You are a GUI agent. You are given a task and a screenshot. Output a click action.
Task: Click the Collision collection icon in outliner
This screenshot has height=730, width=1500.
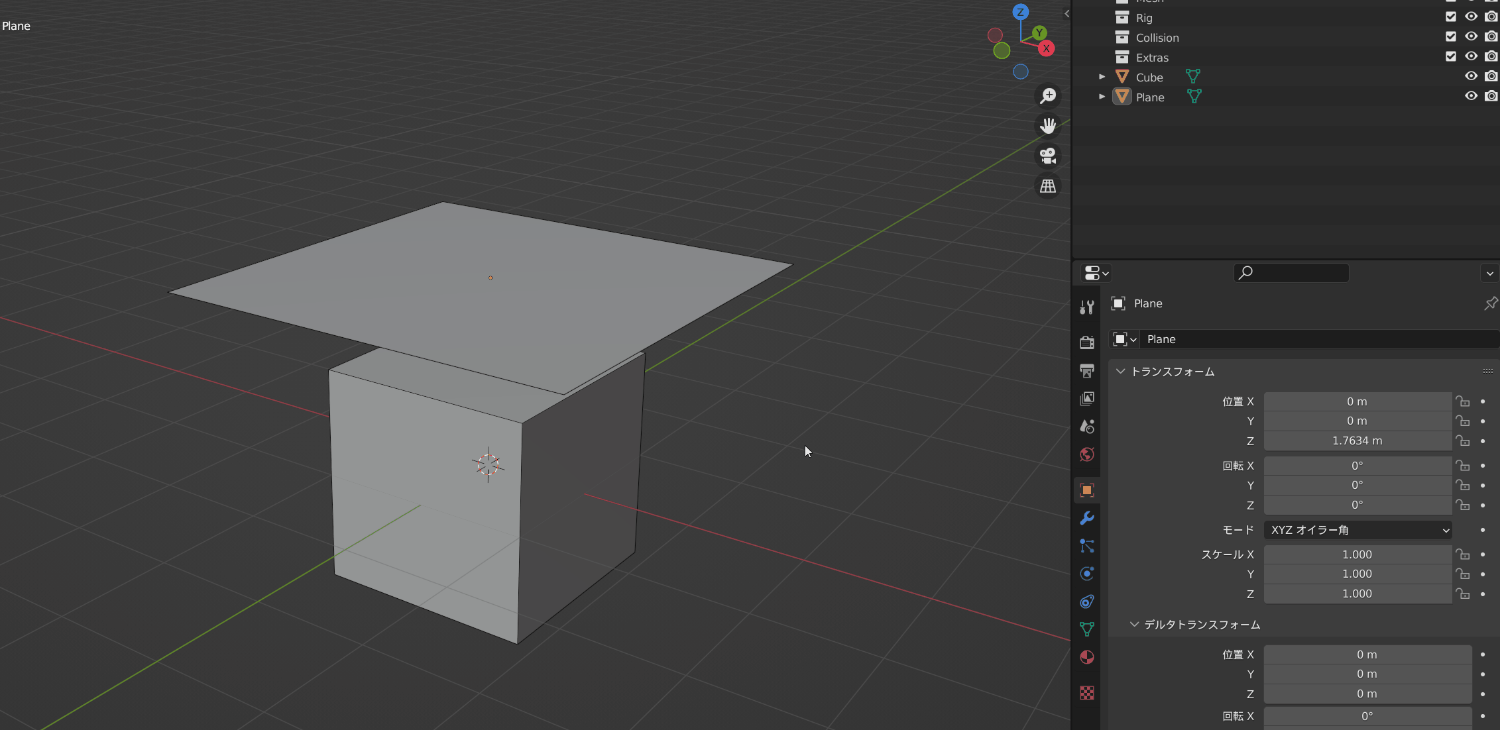point(1122,37)
